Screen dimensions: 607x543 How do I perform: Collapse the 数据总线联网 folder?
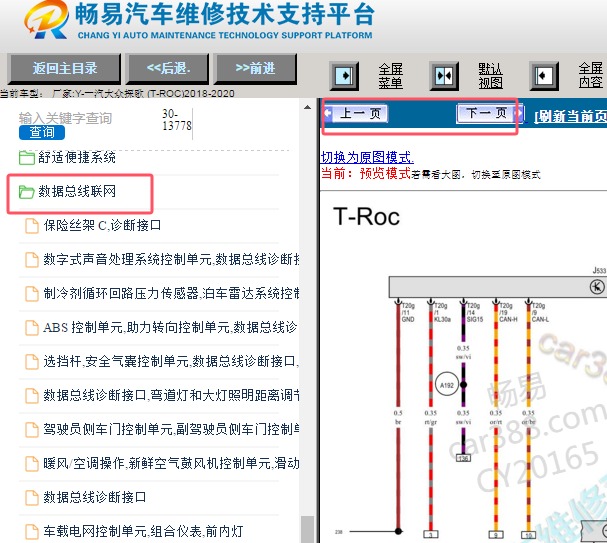click(67, 191)
